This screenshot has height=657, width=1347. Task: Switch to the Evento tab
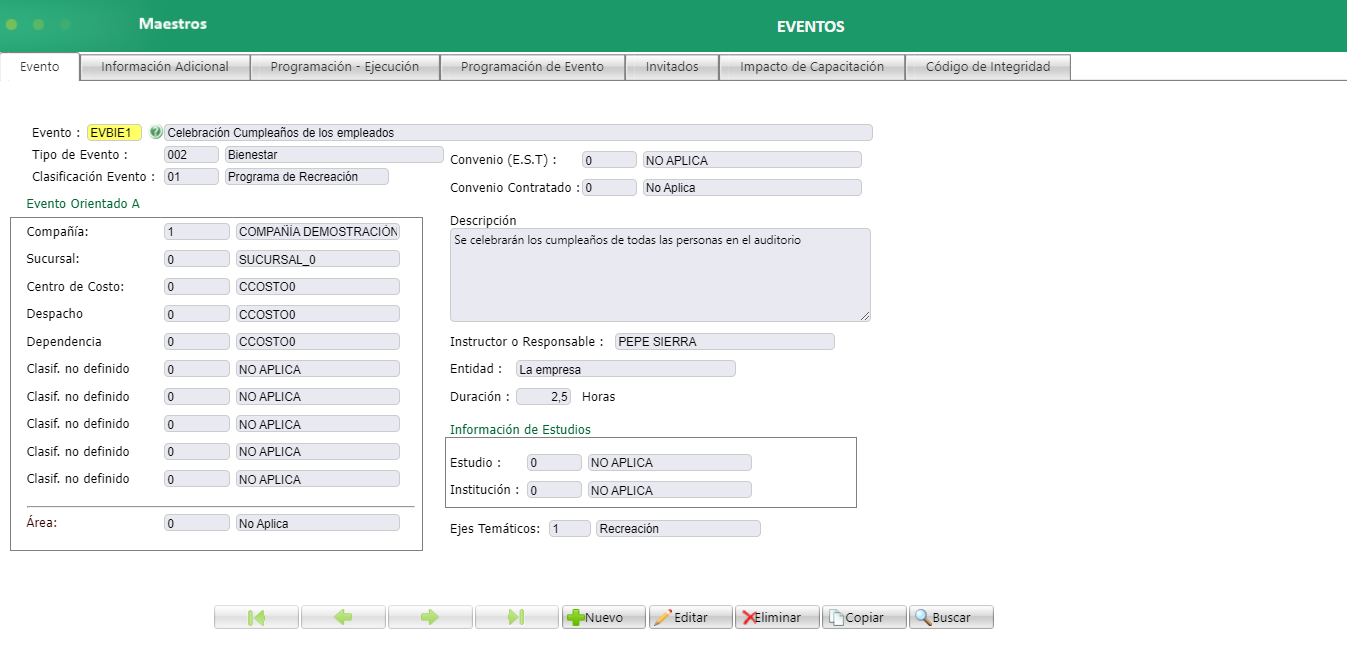click(x=40, y=67)
